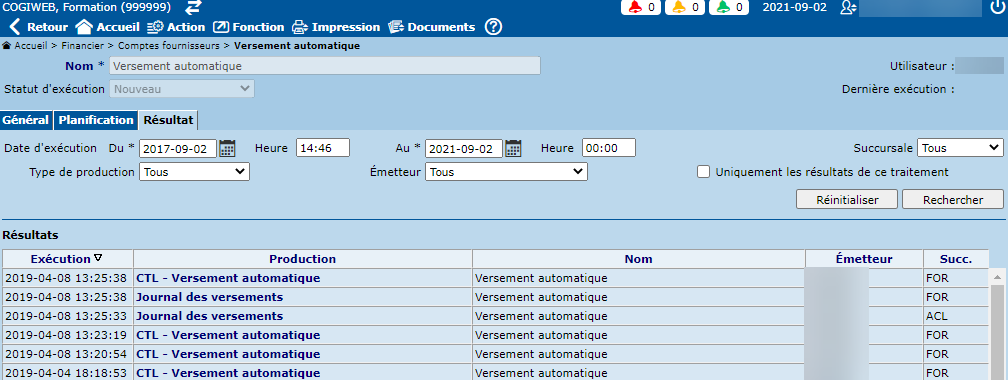Click the power logout icon
The image size is (1008, 380).
(996, 8)
